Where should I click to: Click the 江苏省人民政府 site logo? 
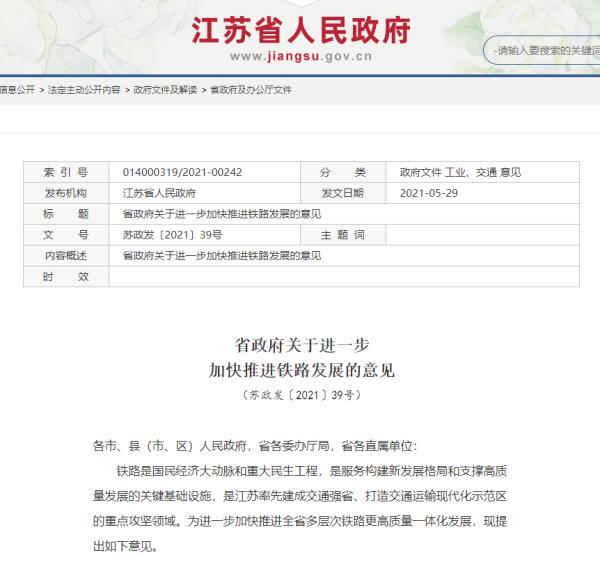click(x=300, y=29)
